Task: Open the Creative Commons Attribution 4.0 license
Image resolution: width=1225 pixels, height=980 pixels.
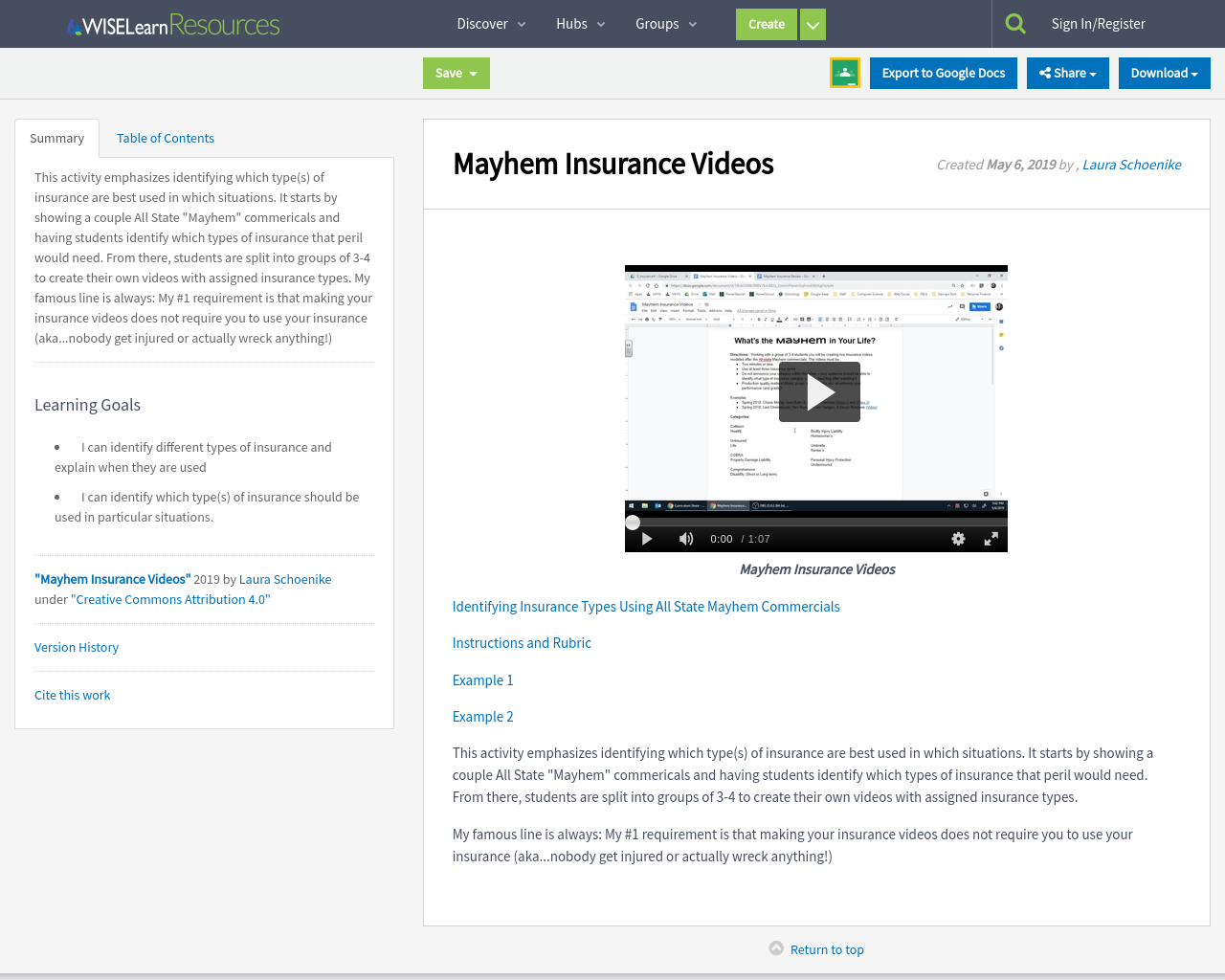Action: click(x=169, y=598)
